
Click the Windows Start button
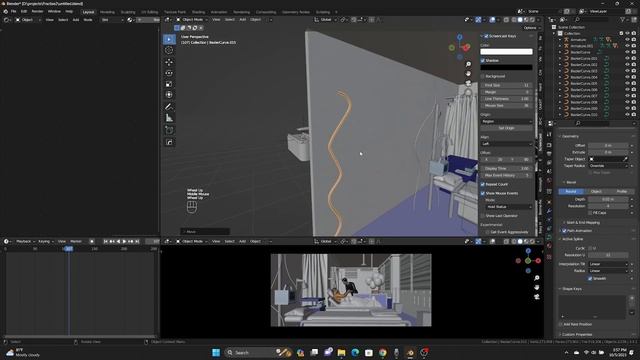pos(216,353)
